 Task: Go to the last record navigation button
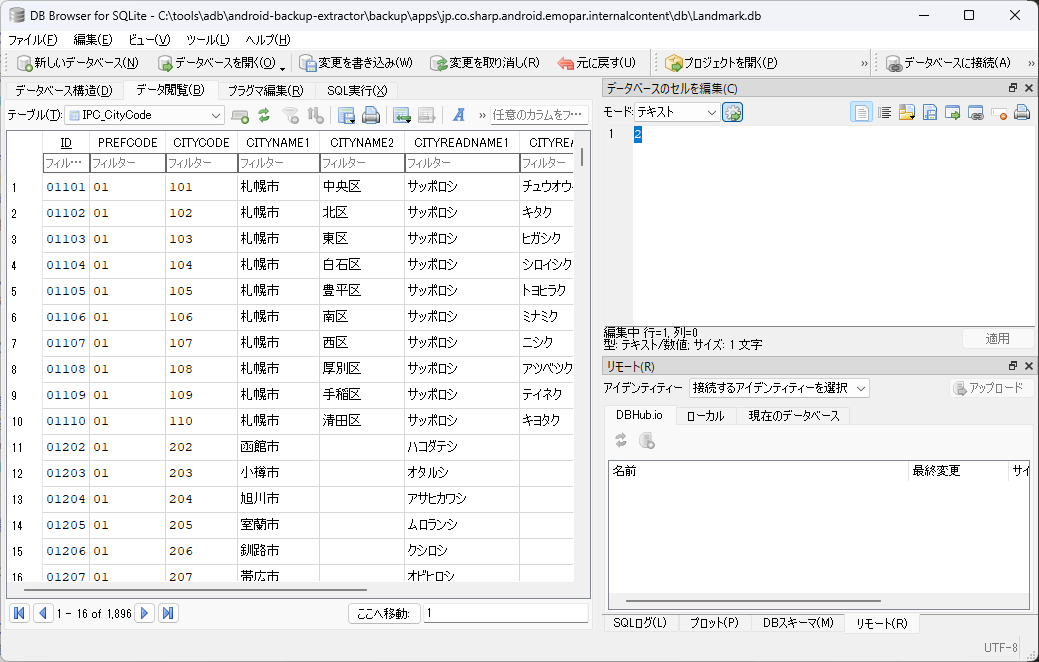point(168,613)
